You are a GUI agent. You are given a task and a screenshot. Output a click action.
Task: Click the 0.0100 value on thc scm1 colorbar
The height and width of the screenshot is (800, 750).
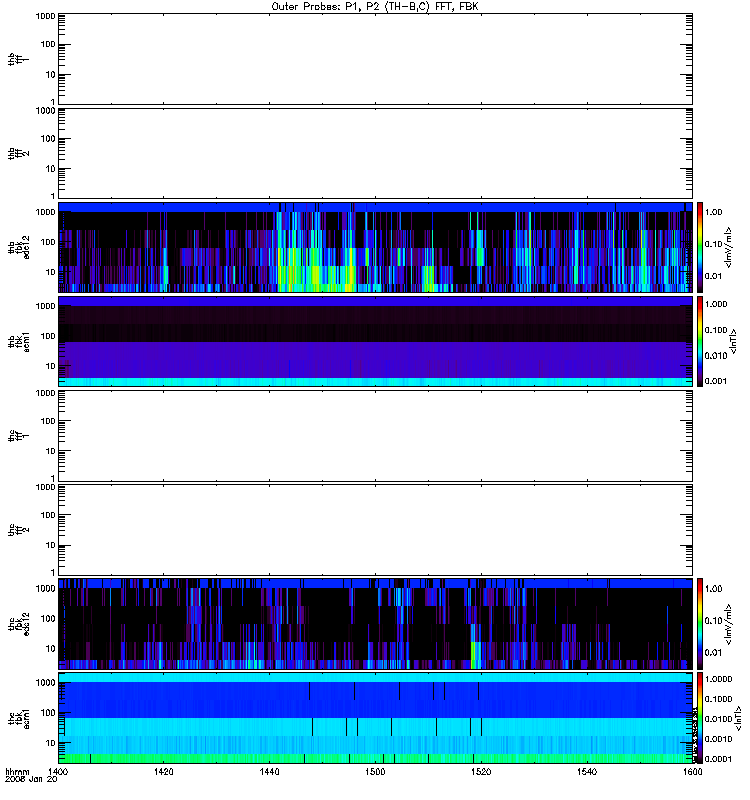click(x=718, y=719)
